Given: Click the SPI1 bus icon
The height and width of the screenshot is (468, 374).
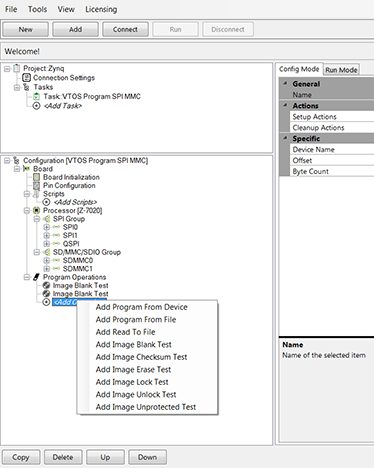Looking at the screenshot, I should (x=56, y=236).
